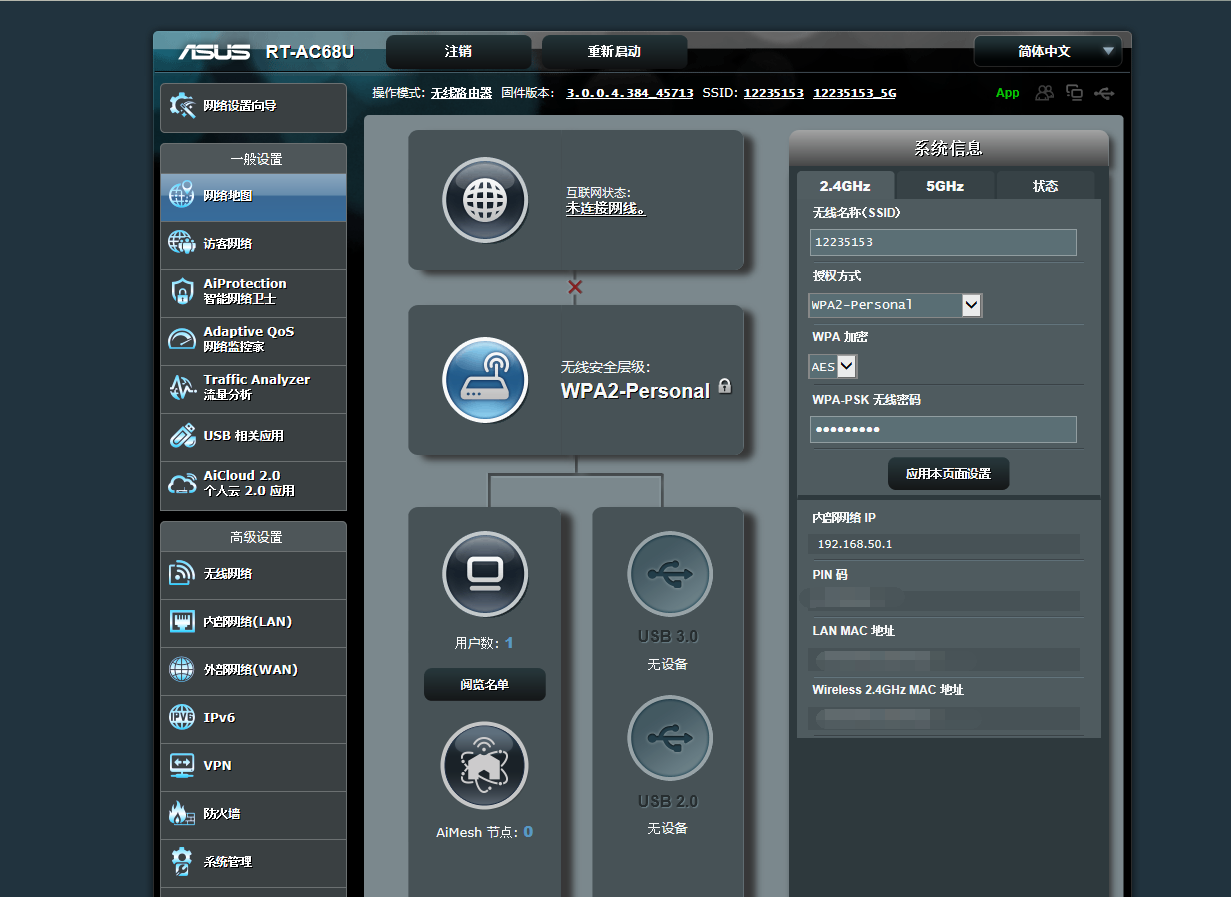Click the 192.168.50.1 LAN IP value
The width and height of the screenshot is (1231, 897).
855,544
